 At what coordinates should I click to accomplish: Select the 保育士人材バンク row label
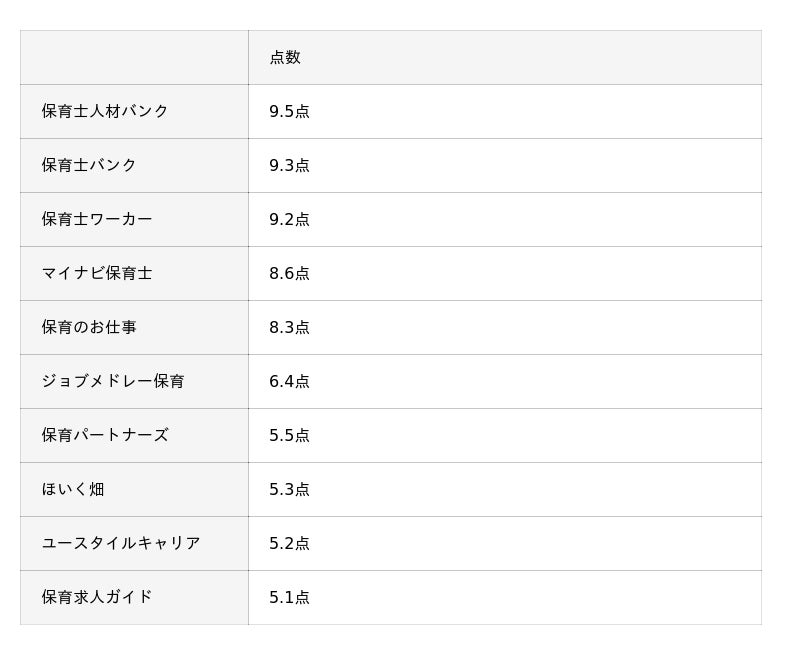coord(105,111)
